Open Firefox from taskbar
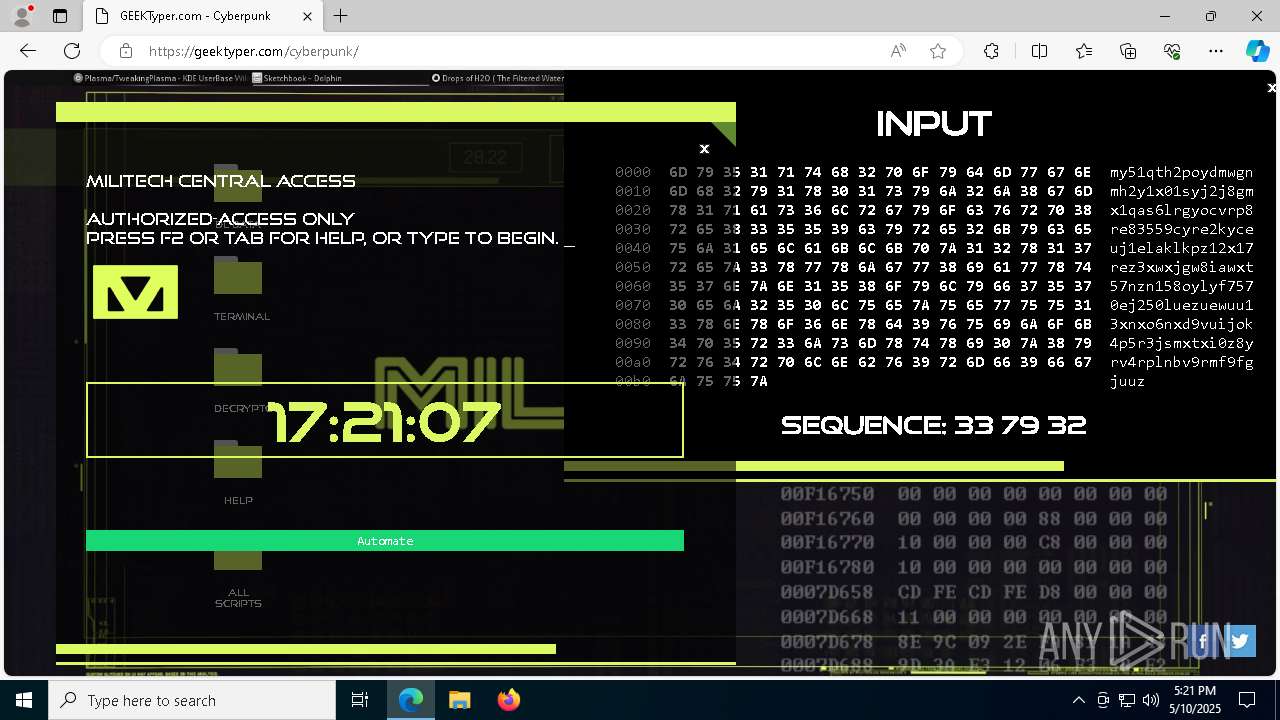This screenshot has height=720, width=1280. (508, 700)
